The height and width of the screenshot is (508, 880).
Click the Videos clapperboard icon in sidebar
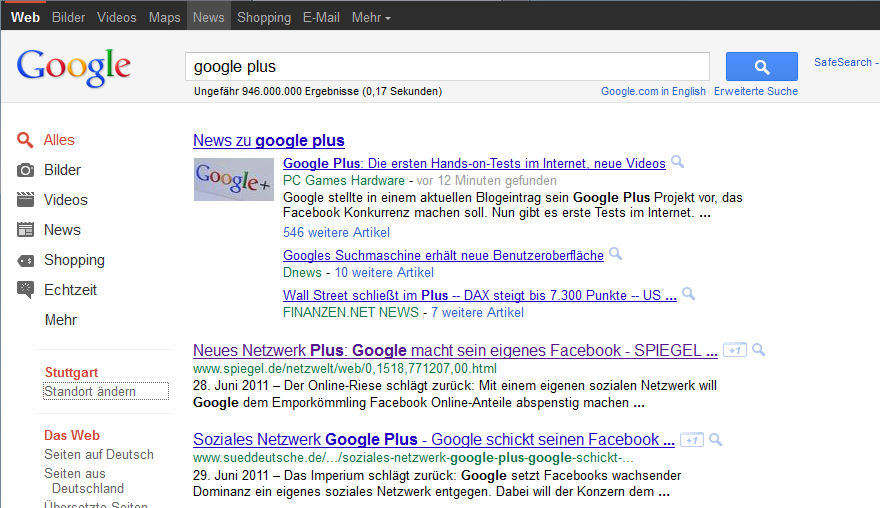tap(25, 200)
